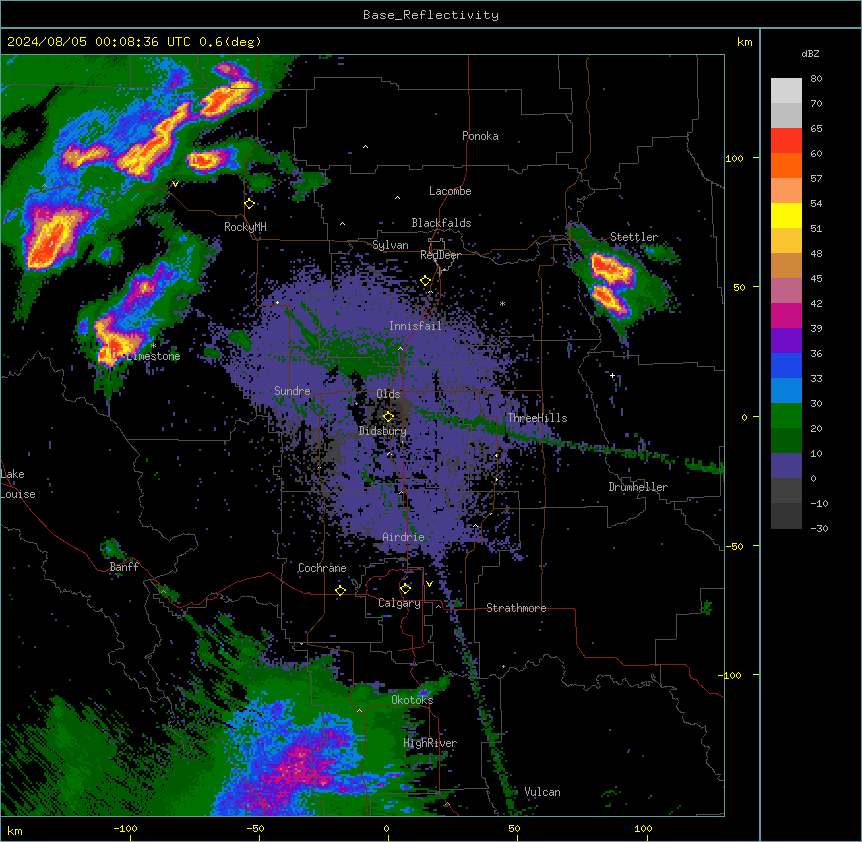The image size is (862, 842).
Task: Click the yellow diamond marker beside RockyMH
Action: tap(250, 204)
